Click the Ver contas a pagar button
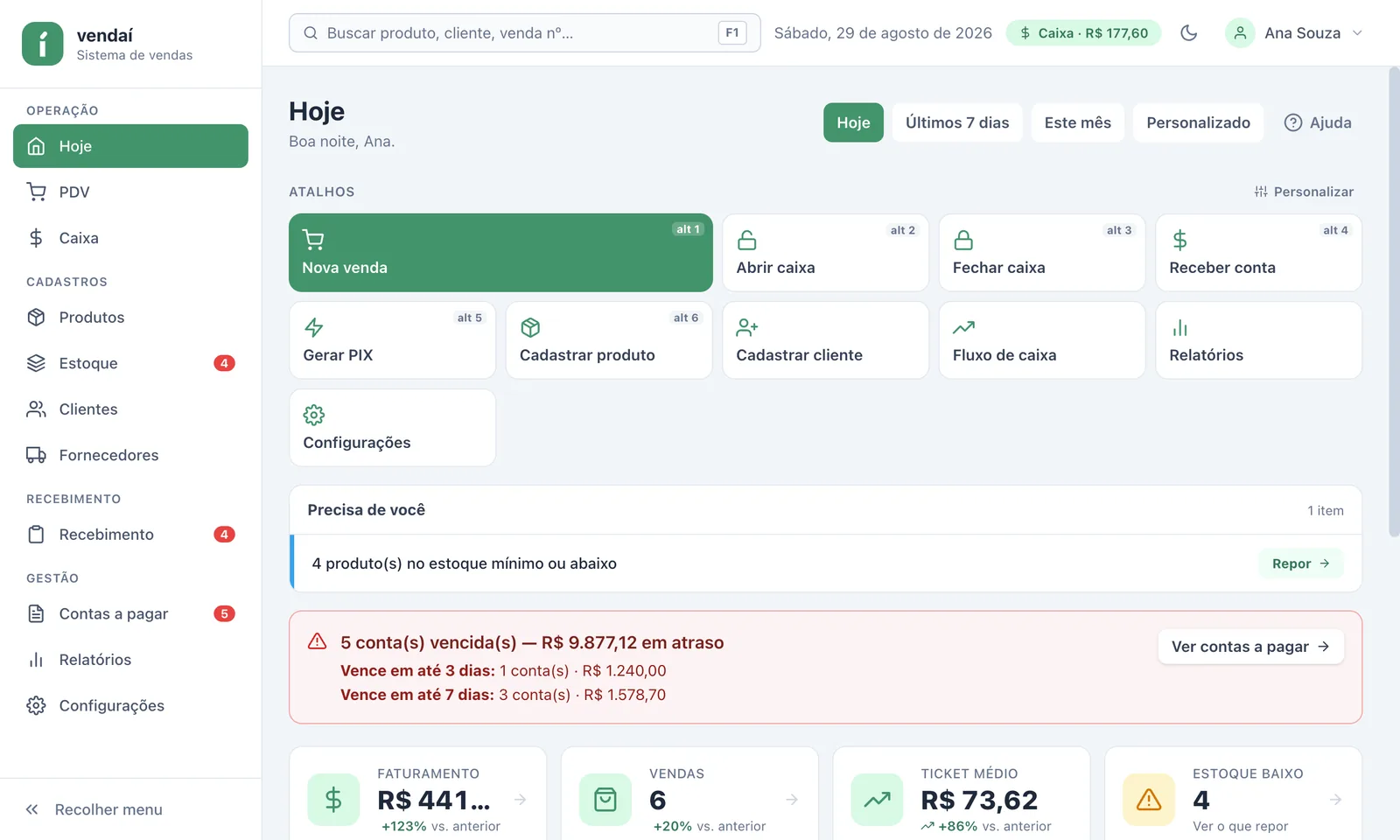The image size is (1400, 840). (1250, 647)
